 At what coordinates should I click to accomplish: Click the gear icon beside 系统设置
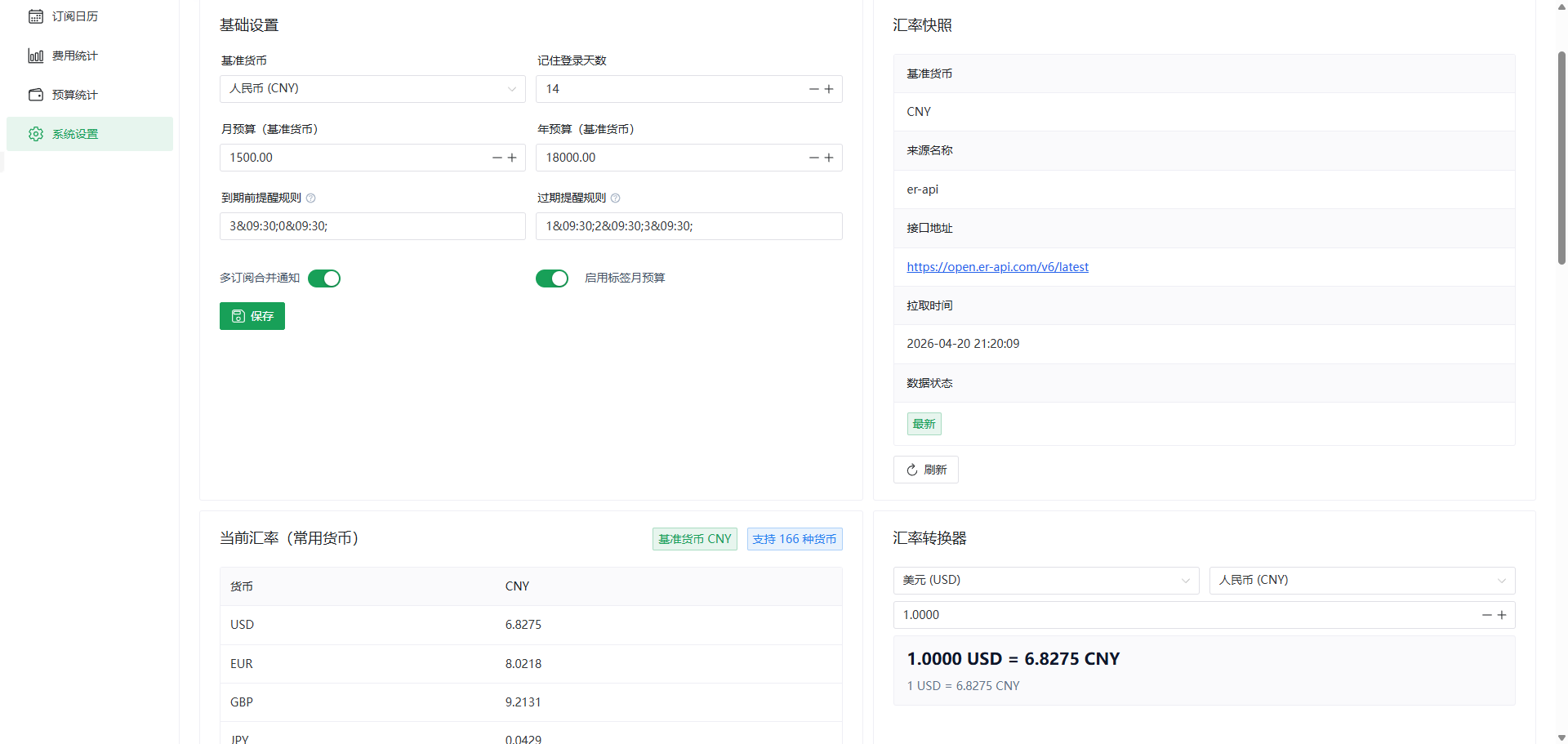(x=36, y=134)
